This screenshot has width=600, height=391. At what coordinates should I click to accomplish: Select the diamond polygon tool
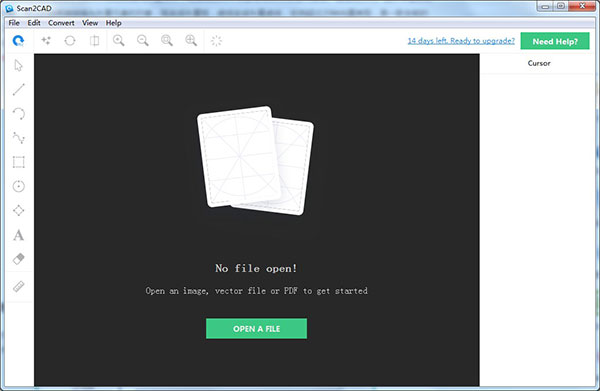click(x=18, y=210)
